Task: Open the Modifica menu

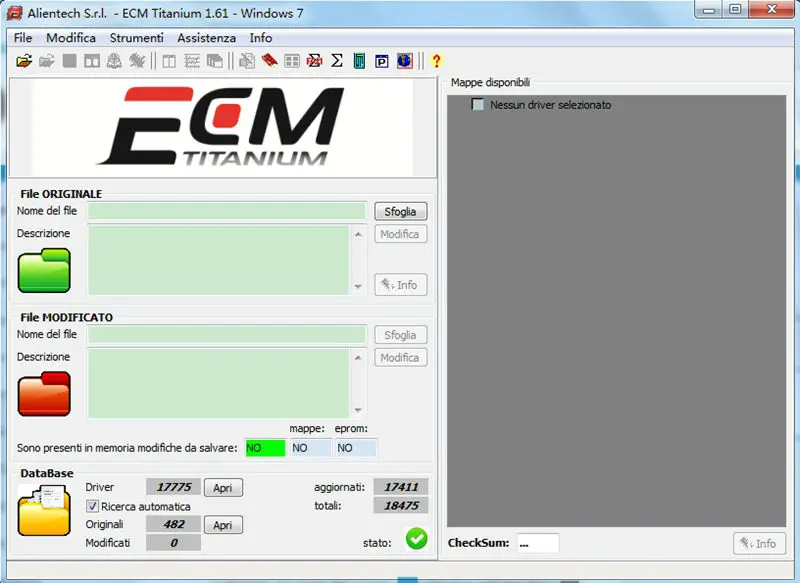Action: pyautogui.click(x=71, y=38)
